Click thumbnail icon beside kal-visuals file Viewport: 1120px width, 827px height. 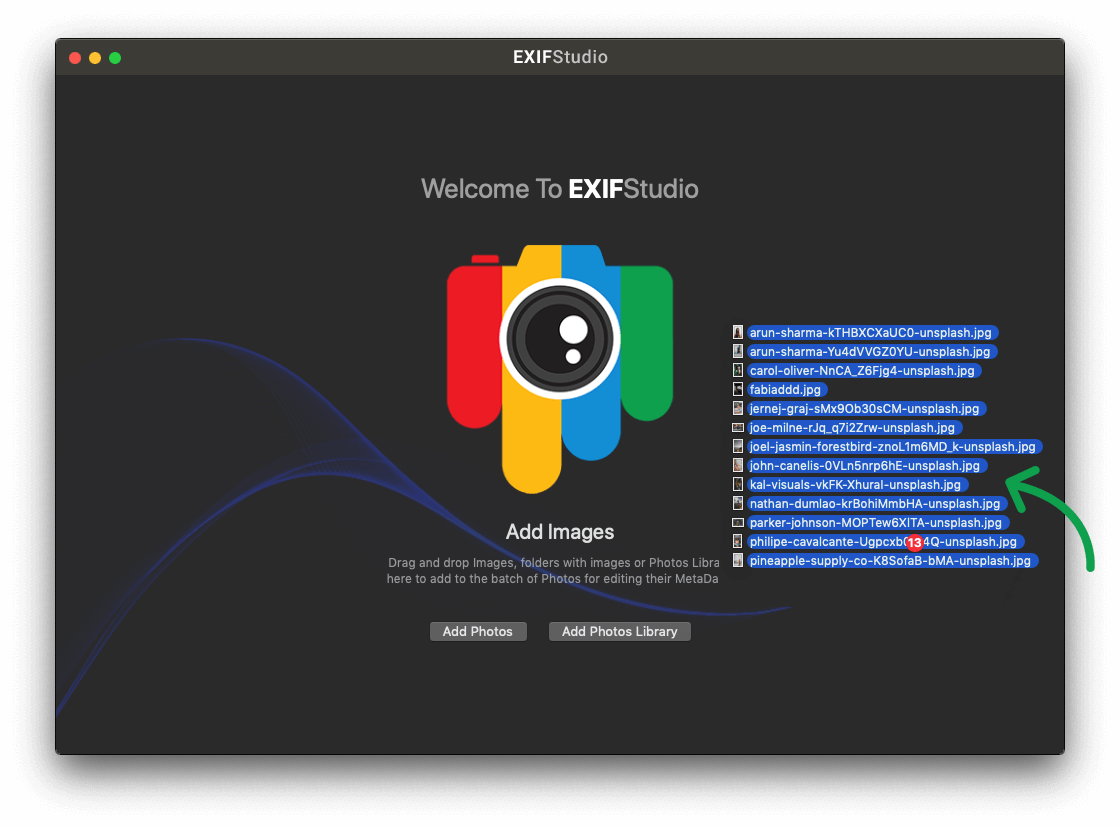738,484
